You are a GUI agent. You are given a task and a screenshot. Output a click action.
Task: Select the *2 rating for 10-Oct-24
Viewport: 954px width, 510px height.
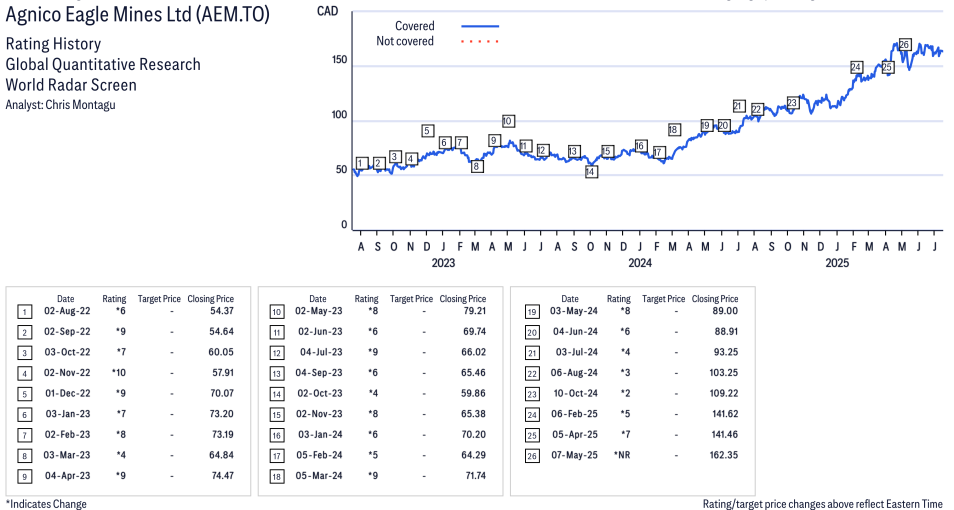click(625, 393)
